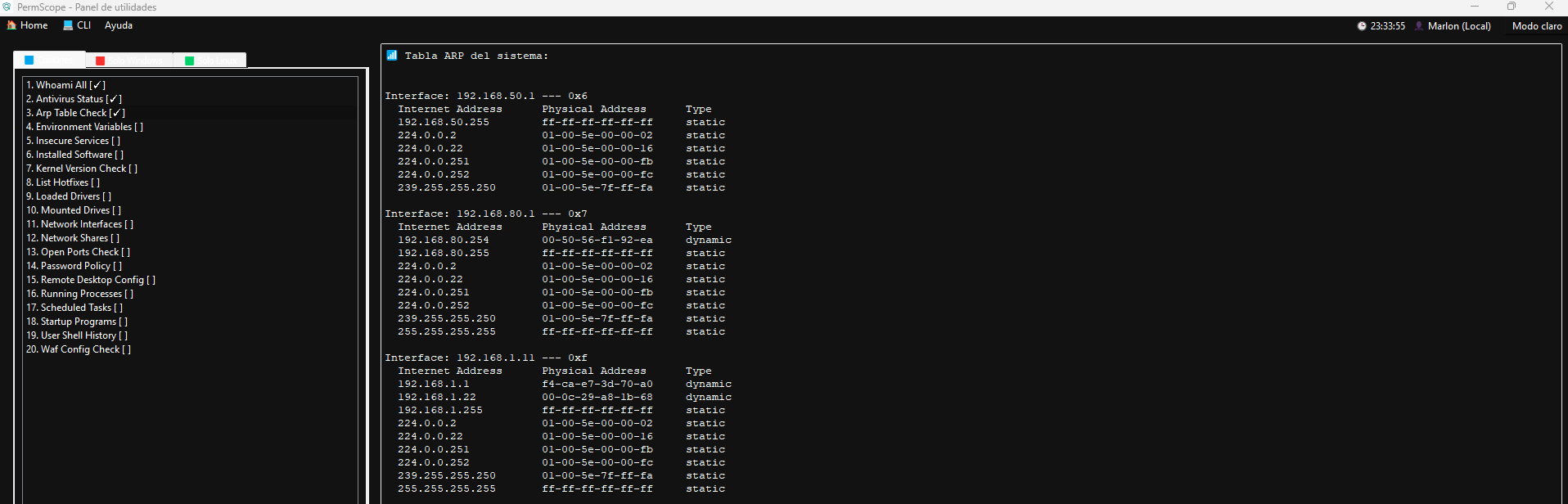Switch to the Solo Linux tab
Screen dimensions: 1568x504
point(210,61)
